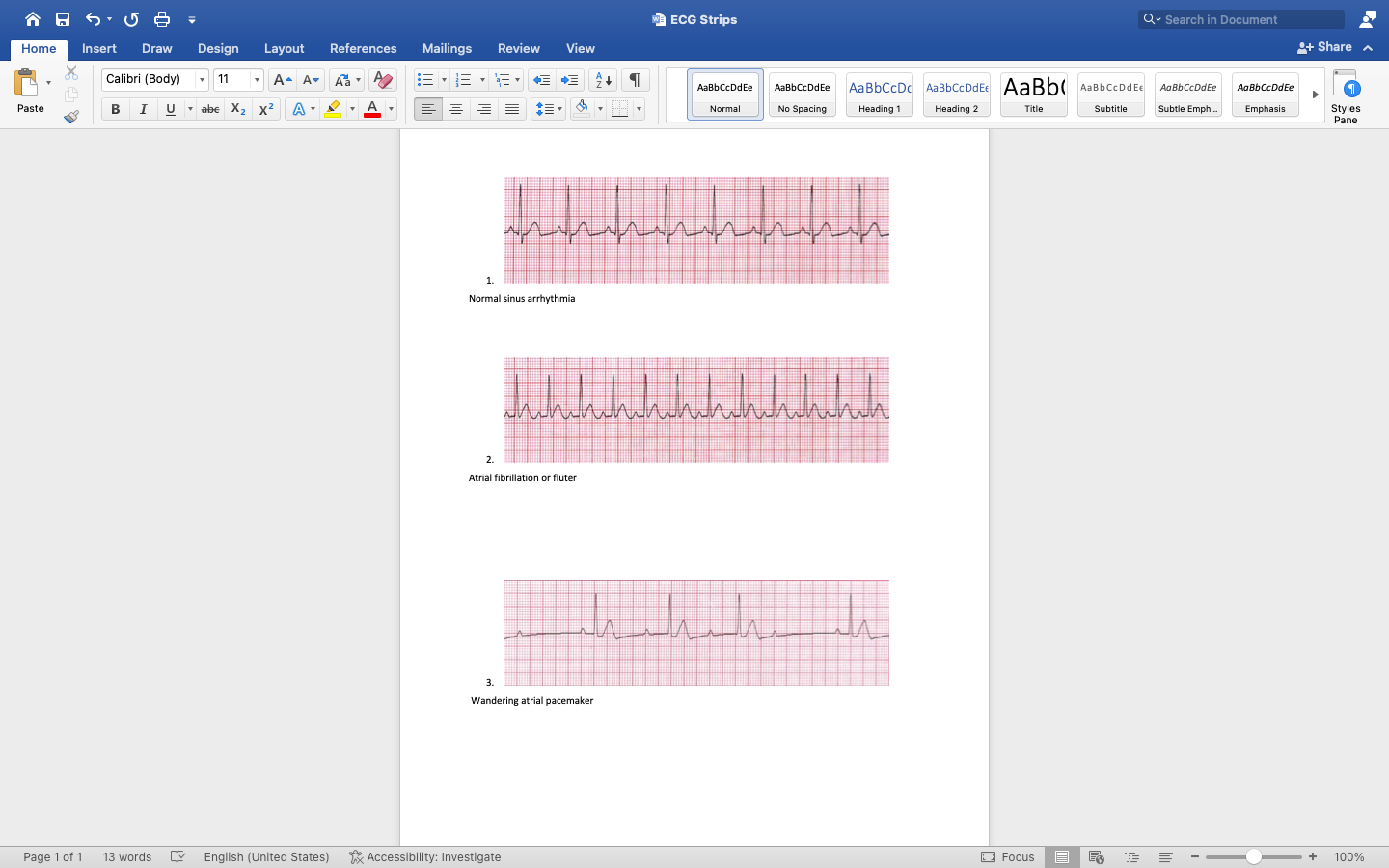Open the References tab
1389x868 pixels.
[364, 48]
